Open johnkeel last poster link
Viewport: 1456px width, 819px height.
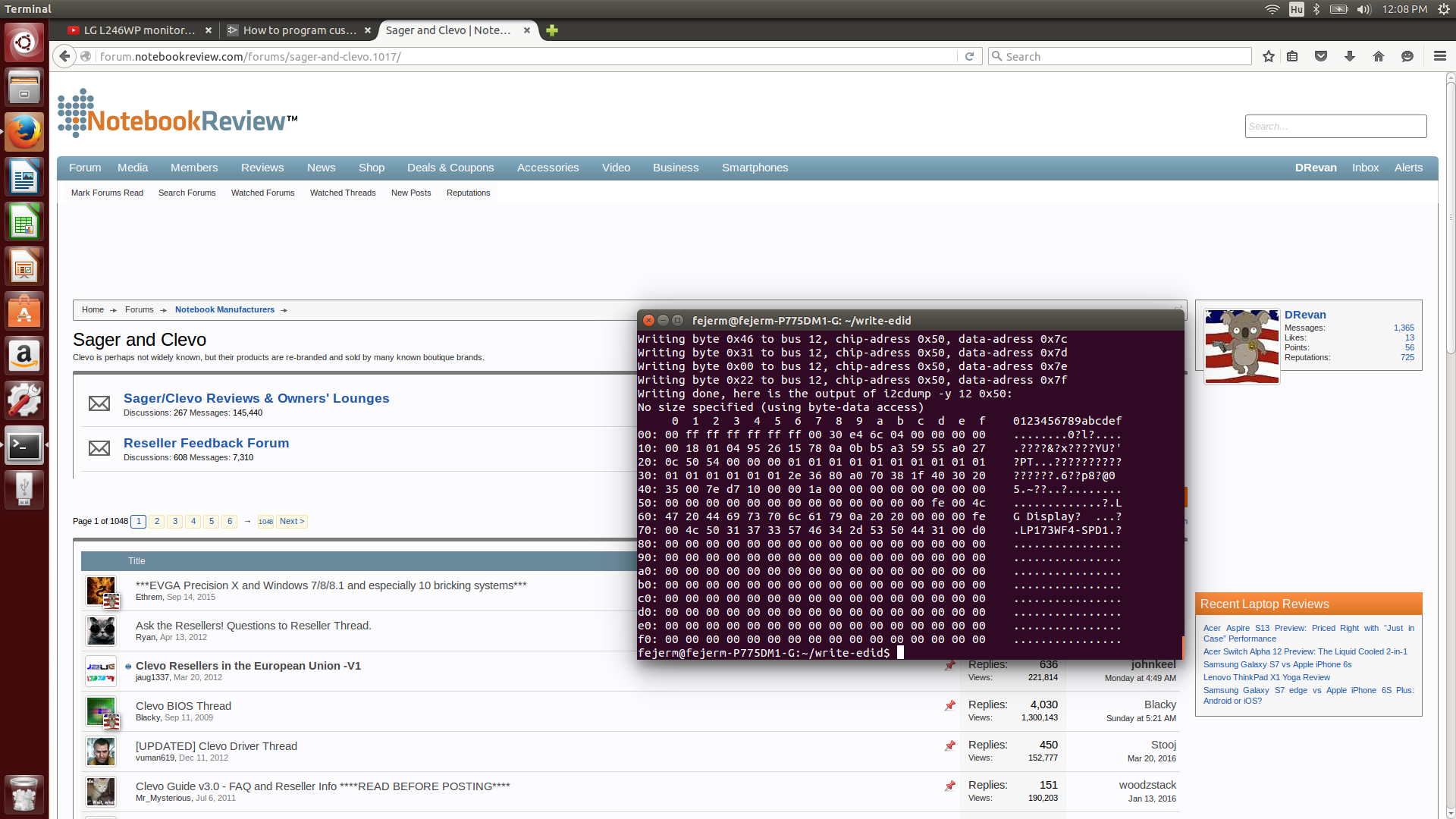pyautogui.click(x=1153, y=664)
